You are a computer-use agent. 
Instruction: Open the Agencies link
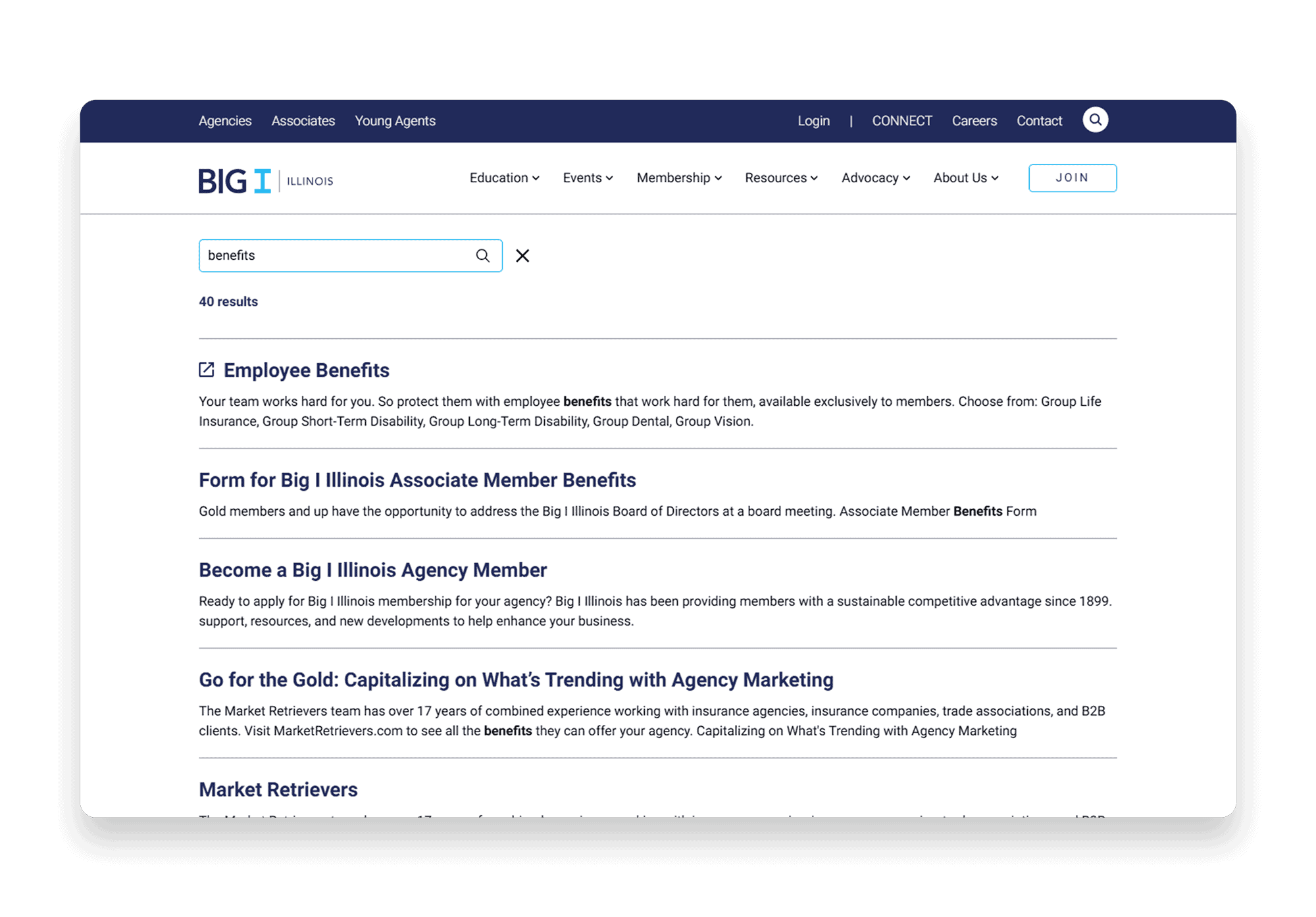click(225, 120)
